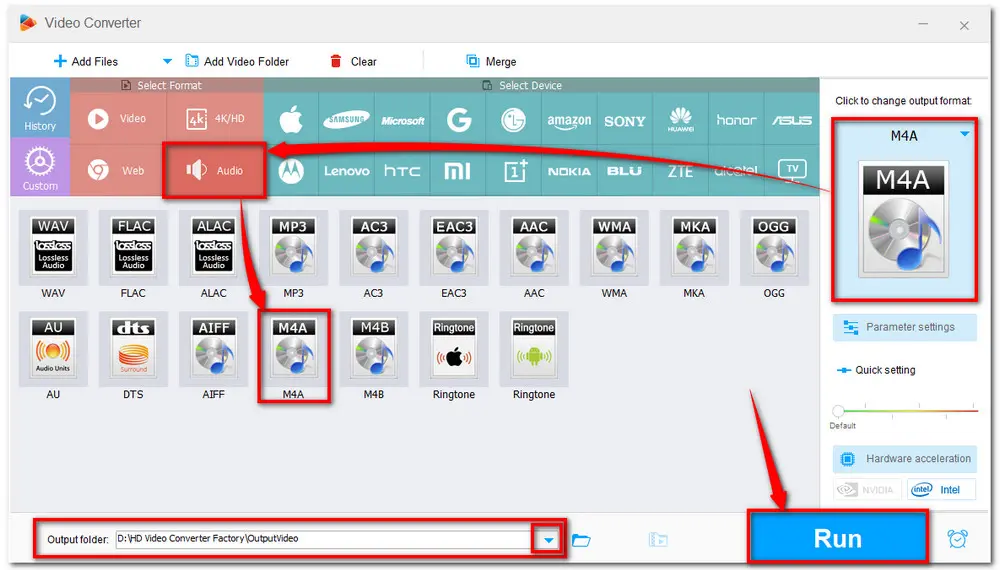Open the Microsoft device presets
The image size is (1000, 570).
click(x=402, y=119)
